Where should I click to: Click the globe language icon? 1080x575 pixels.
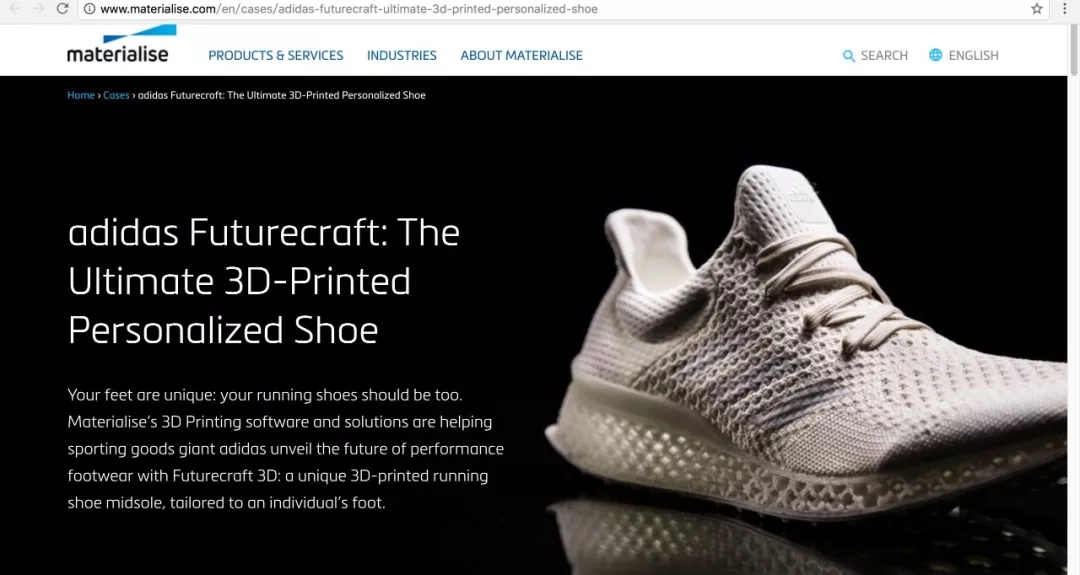pos(935,55)
